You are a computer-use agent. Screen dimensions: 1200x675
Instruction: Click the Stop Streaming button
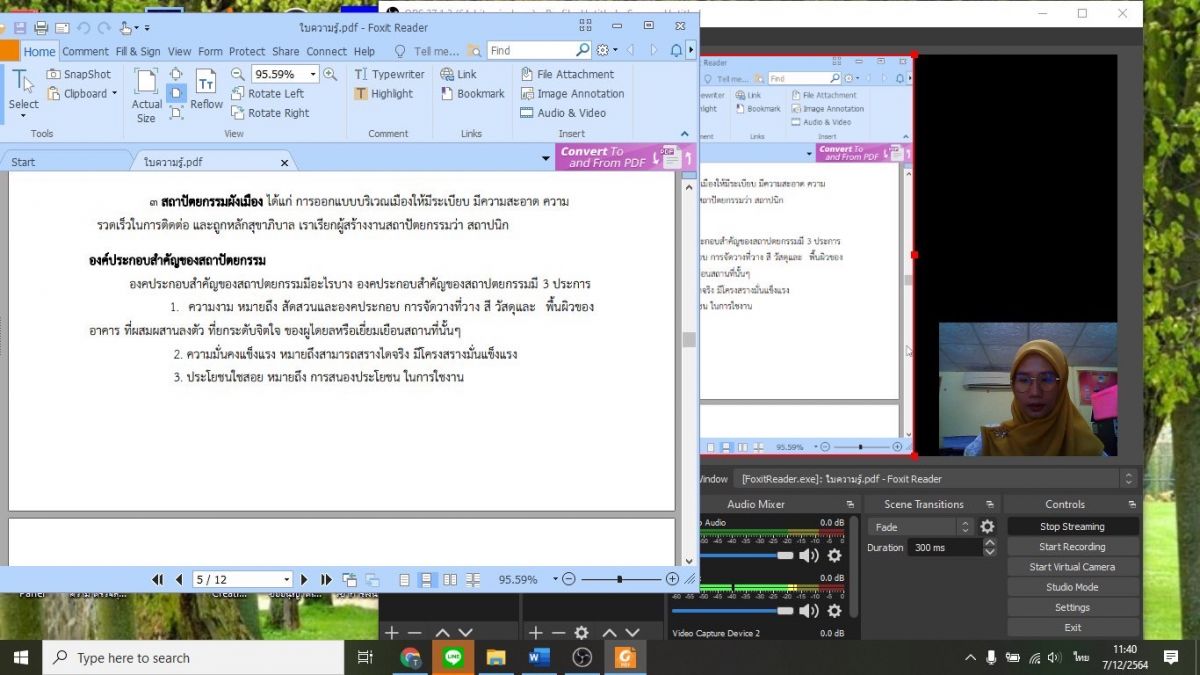pyautogui.click(x=1072, y=527)
